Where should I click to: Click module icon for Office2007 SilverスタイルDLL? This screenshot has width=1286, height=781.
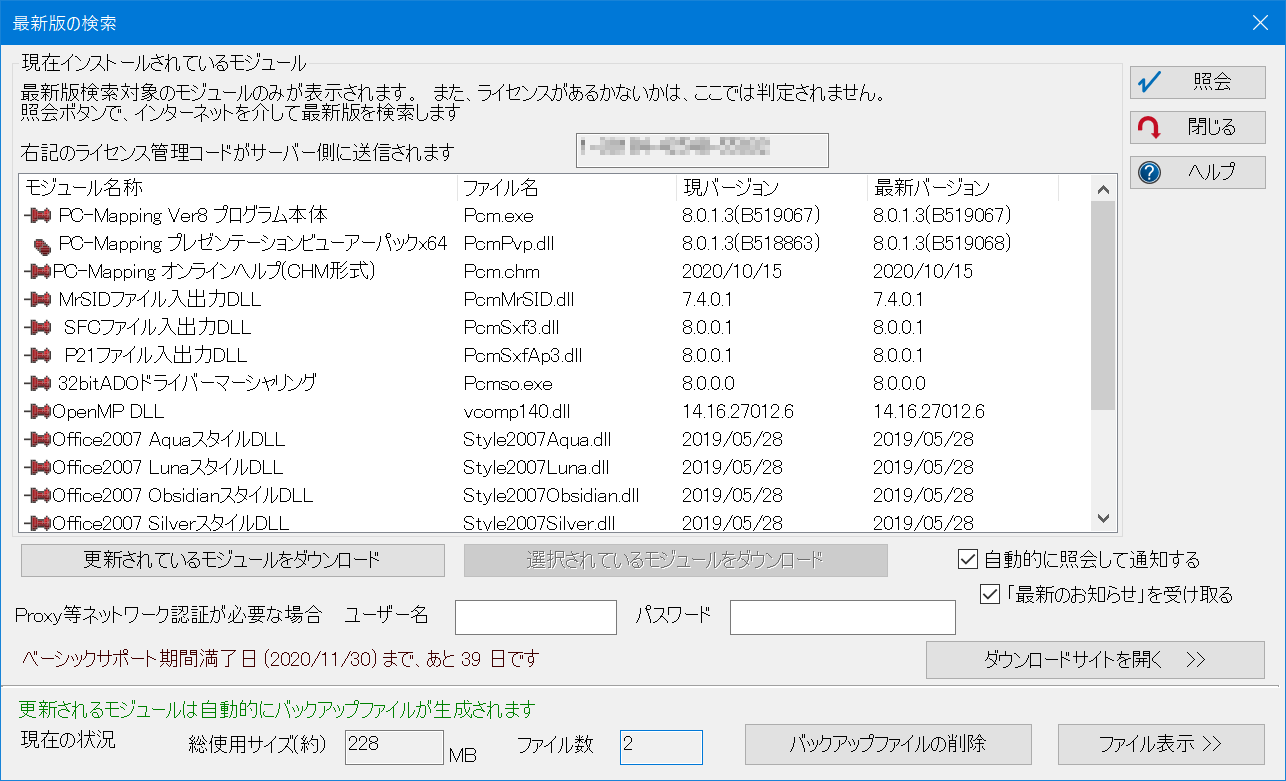(x=38, y=523)
